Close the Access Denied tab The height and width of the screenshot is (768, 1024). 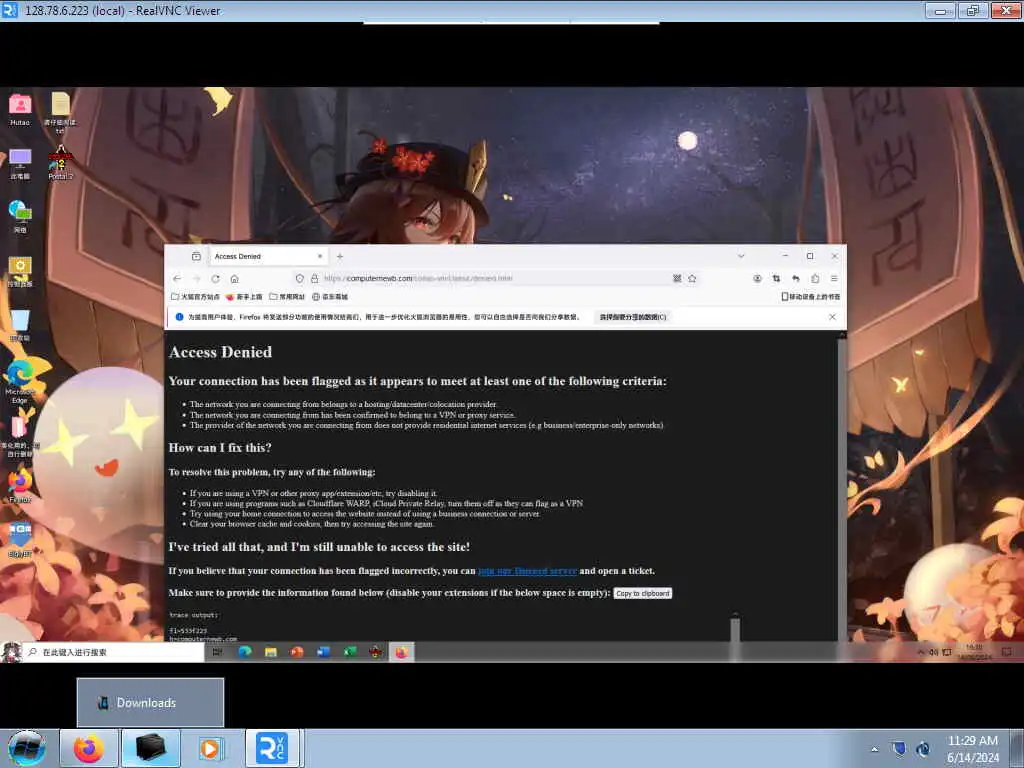320,256
